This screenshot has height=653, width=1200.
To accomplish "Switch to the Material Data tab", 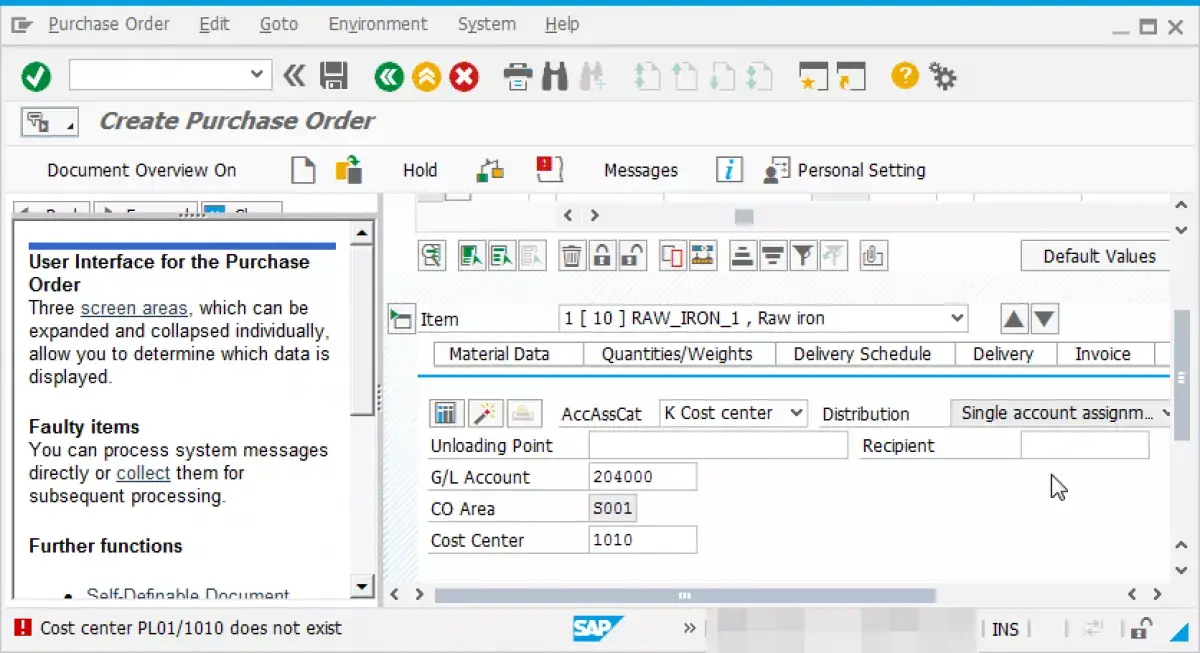I will [x=499, y=354].
